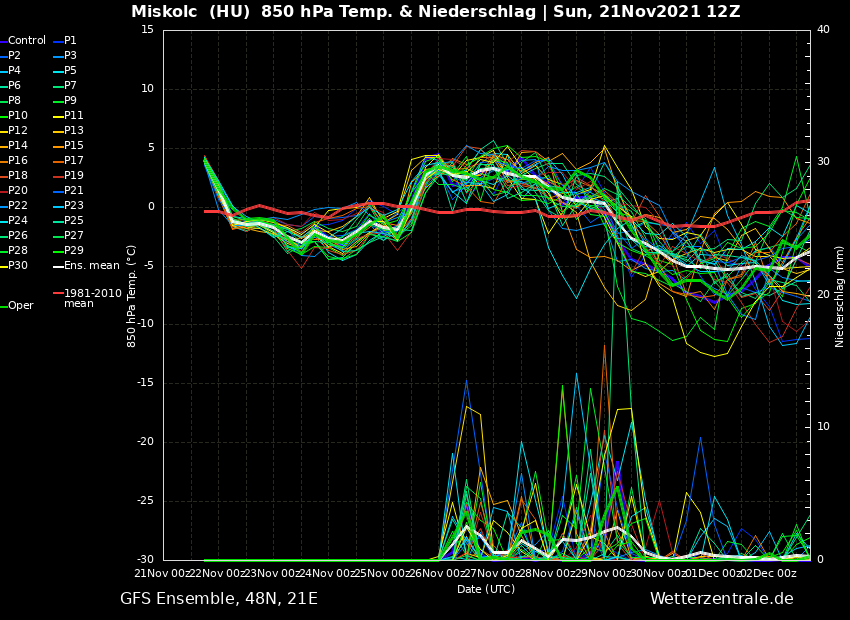Image resolution: width=850 pixels, height=620 pixels.
Task: Click the Wetterzentrale.de link text
Action: 721,599
